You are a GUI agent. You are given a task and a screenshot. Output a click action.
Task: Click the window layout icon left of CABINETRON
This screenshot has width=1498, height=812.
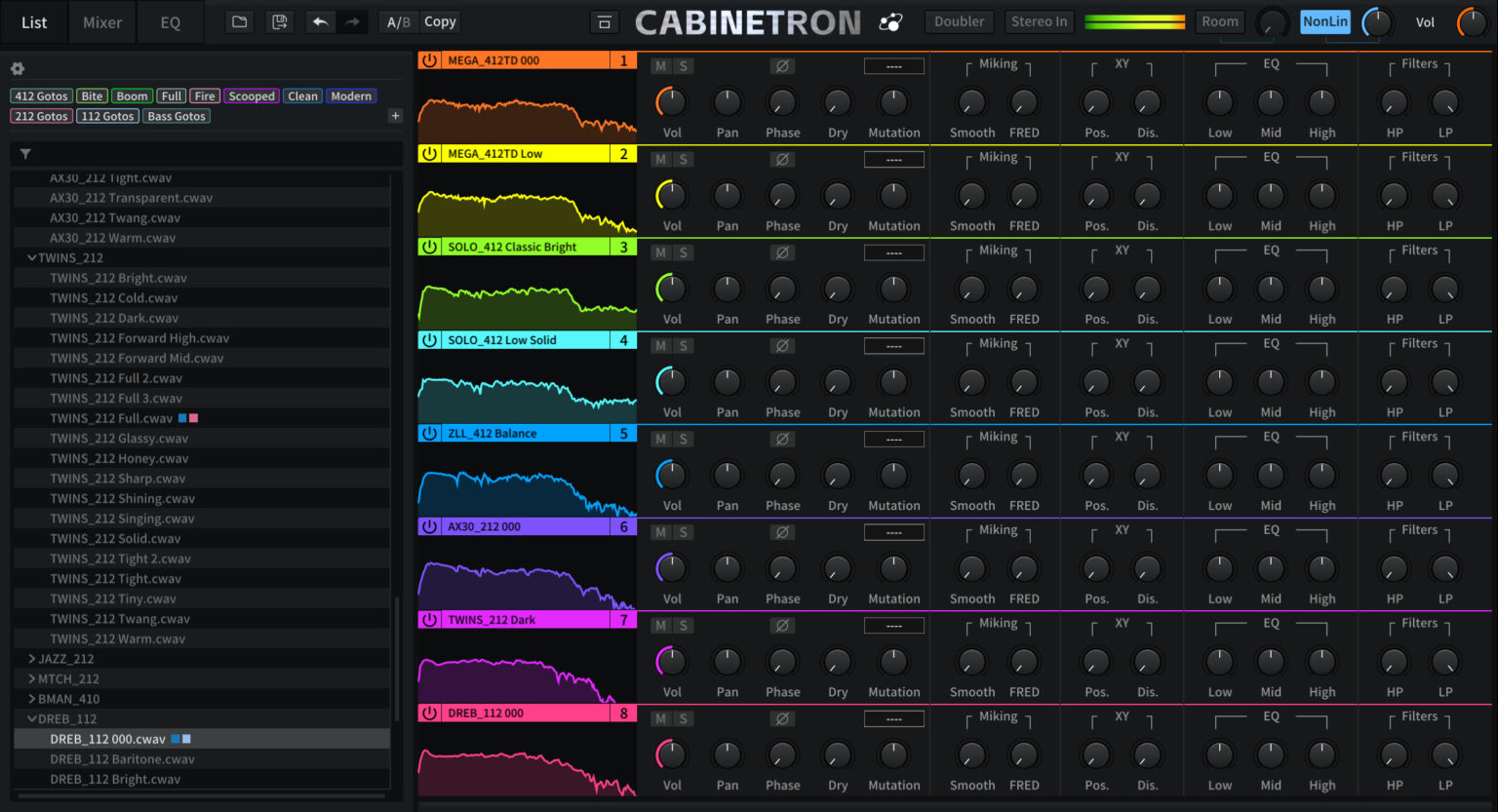coord(605,22)
